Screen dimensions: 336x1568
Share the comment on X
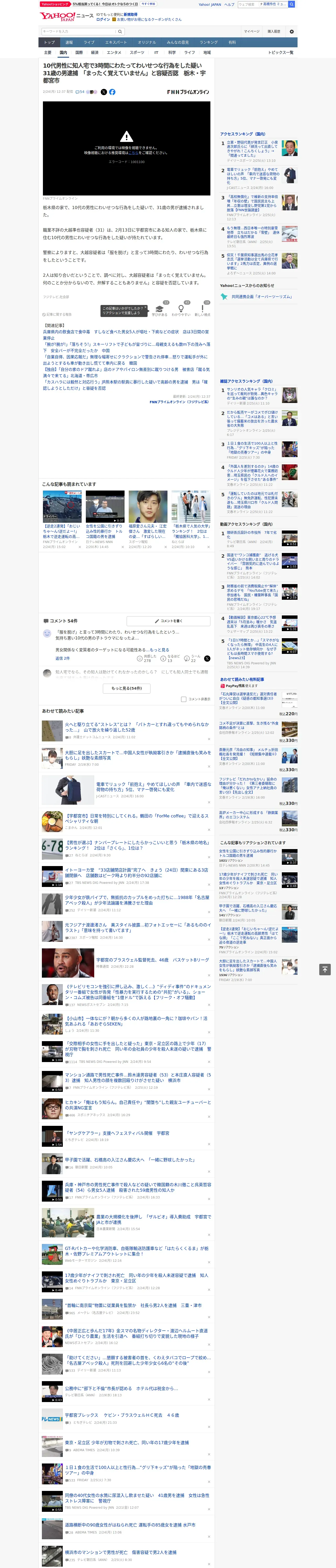coord(207,659)
